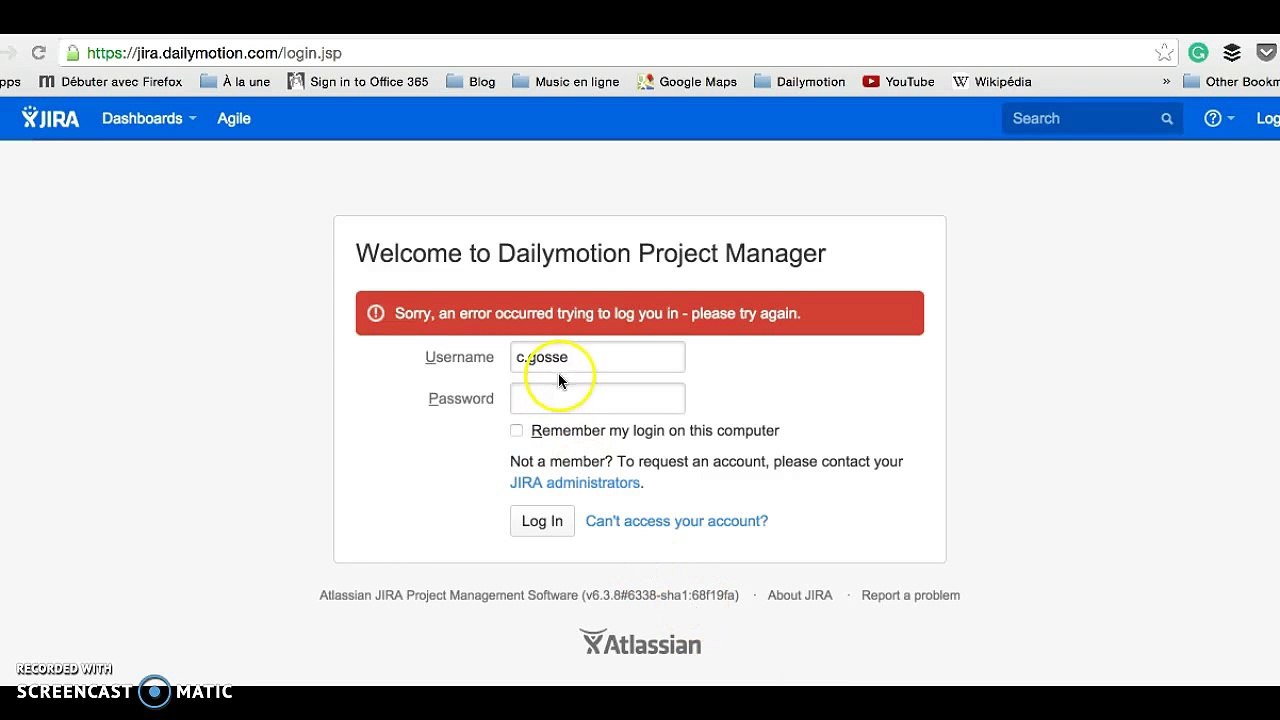Open the Grammarly extension icon
Screen dimensions: 1280x720
pos(1198,53)
